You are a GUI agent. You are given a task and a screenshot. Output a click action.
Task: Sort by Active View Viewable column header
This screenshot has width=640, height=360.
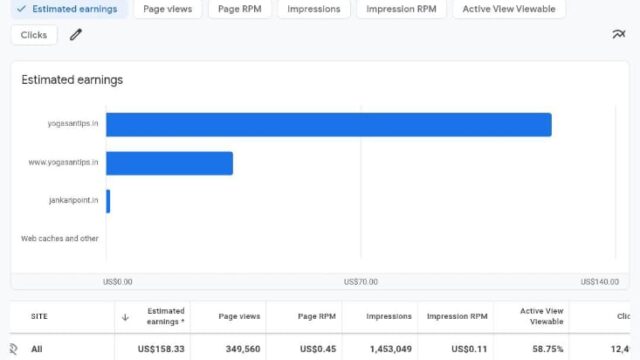tap(541, 316)
